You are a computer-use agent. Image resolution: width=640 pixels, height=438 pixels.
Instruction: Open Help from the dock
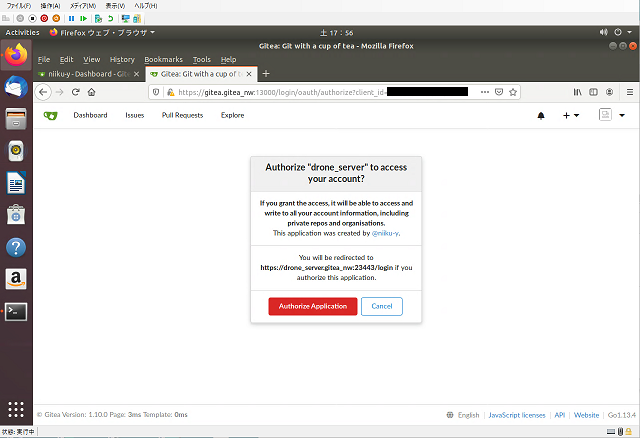click(16, 247)
